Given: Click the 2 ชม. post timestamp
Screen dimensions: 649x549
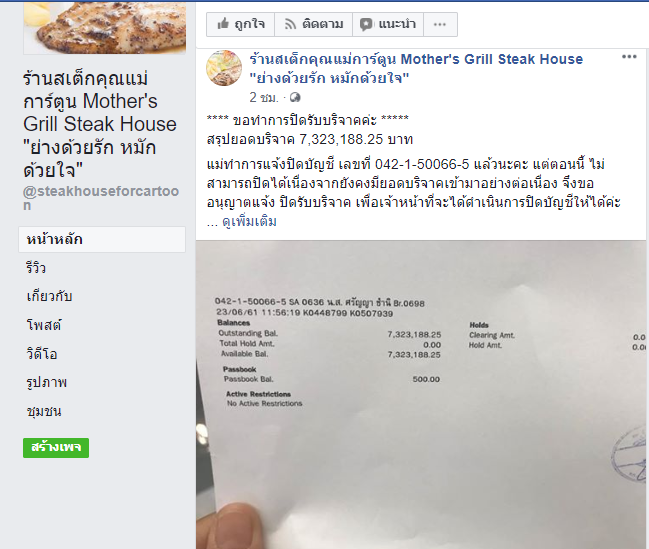Looking at the screenshot, I should point(264,97).
